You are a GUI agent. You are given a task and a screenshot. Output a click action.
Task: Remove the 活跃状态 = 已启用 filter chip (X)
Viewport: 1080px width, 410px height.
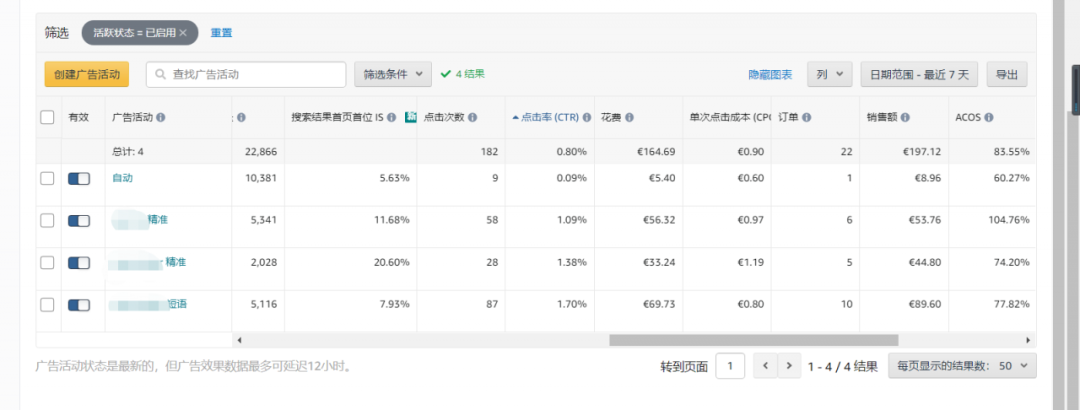pos(183,32)
